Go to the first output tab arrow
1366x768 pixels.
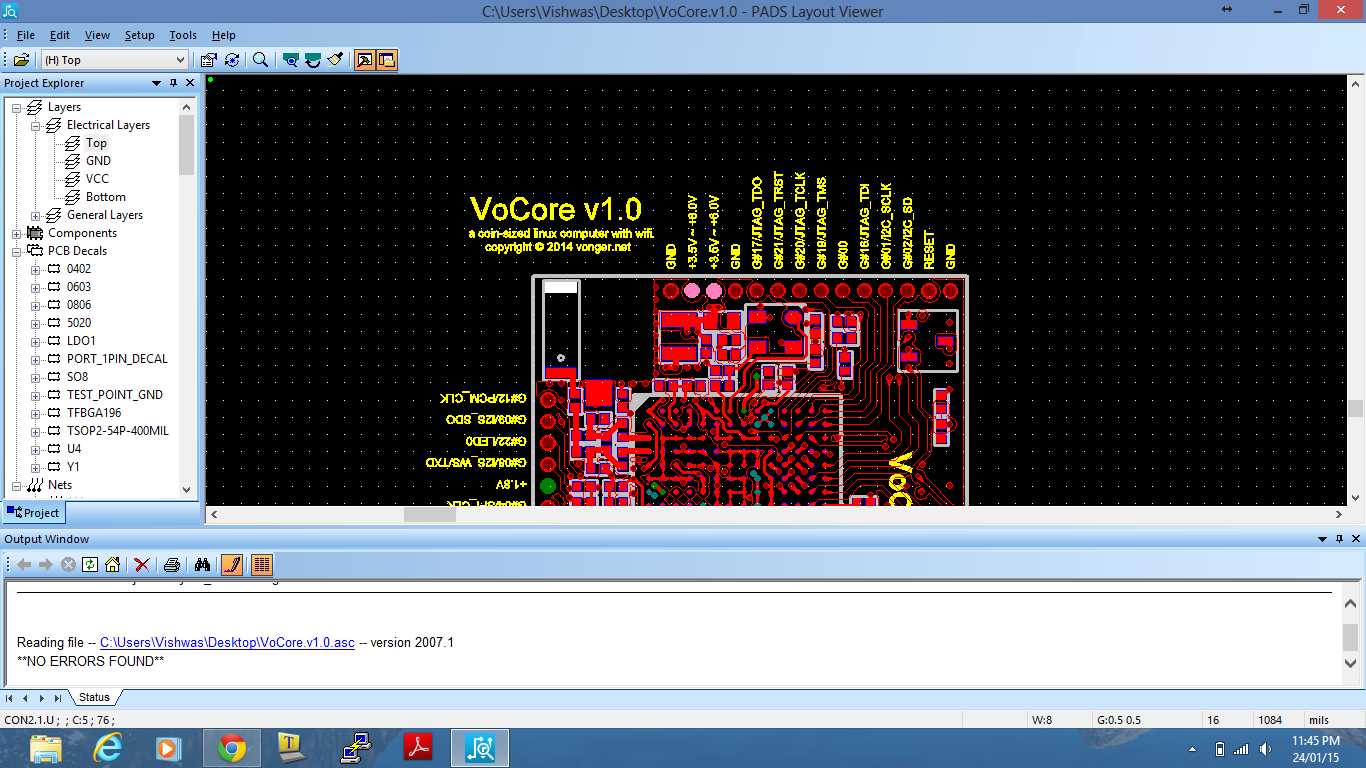click(11, 697)
